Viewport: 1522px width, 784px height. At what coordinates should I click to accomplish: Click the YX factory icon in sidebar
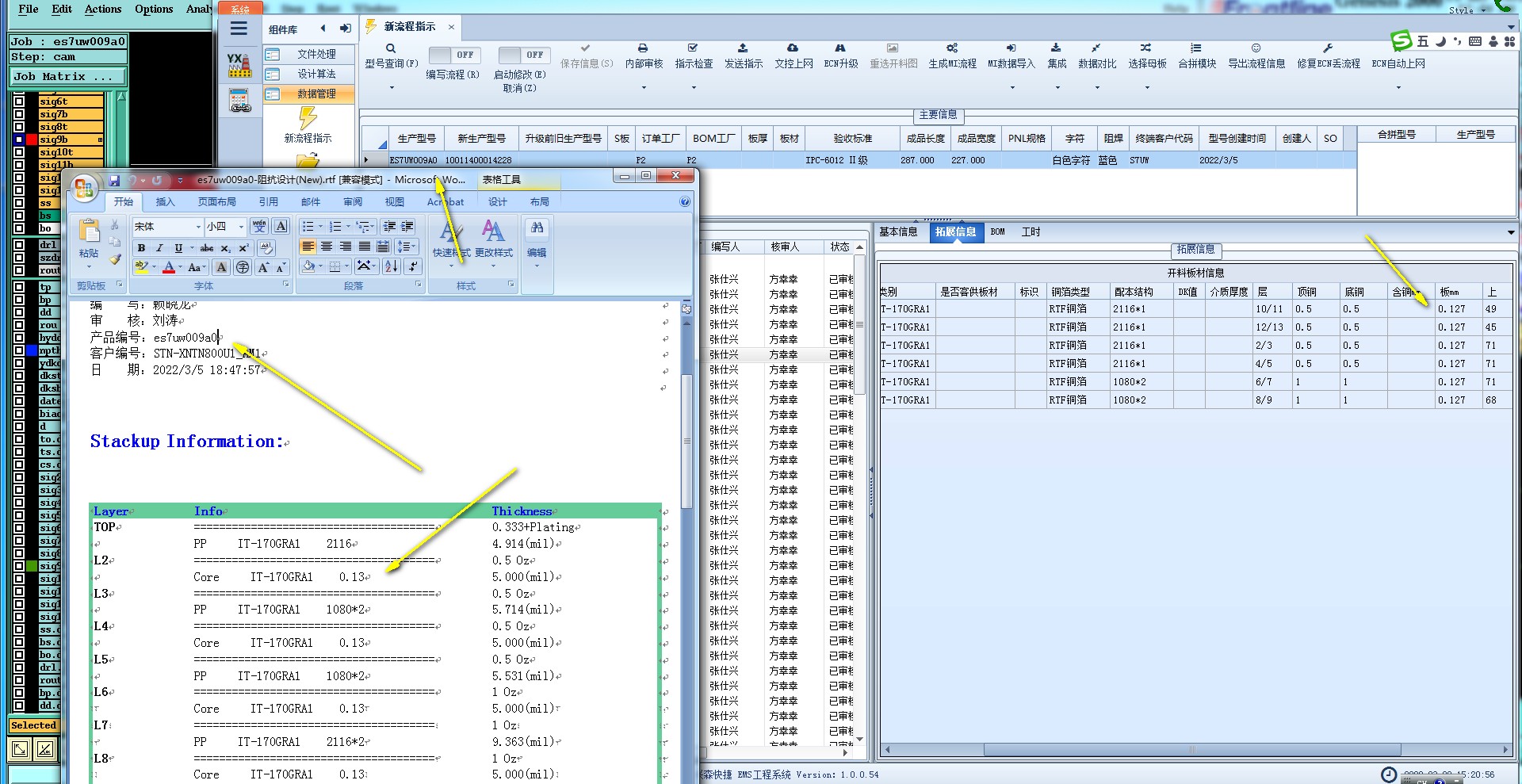tap(239, 65)
